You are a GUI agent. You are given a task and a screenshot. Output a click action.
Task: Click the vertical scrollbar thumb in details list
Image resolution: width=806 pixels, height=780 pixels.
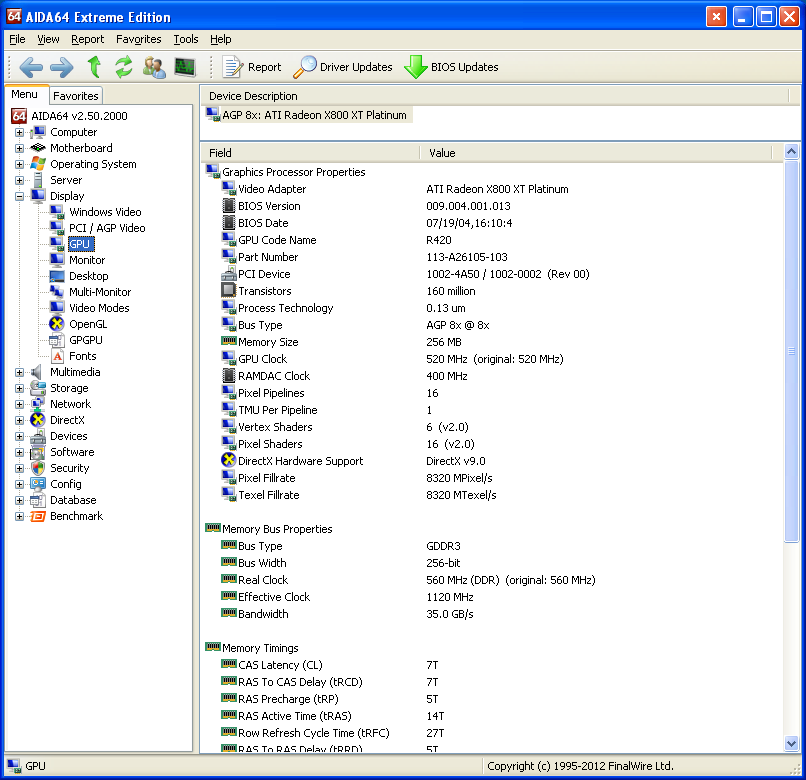tap(792, 351)
